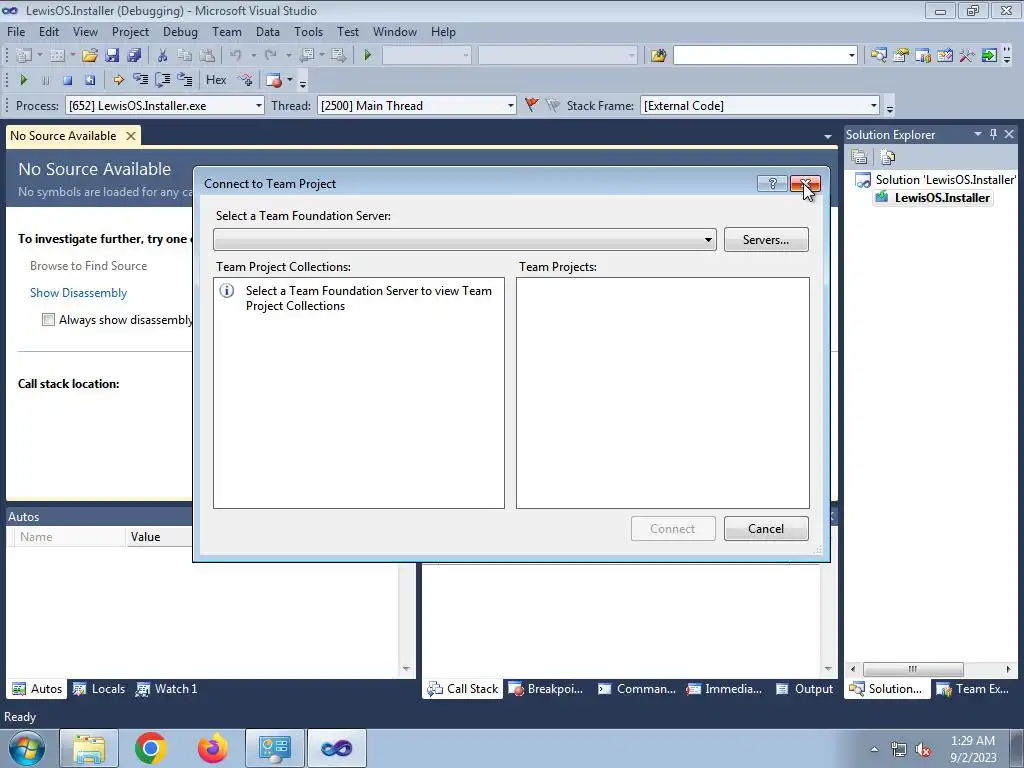Switch to the Locals tab
The height and width of the screenshot is (768, 1024).
99,688
